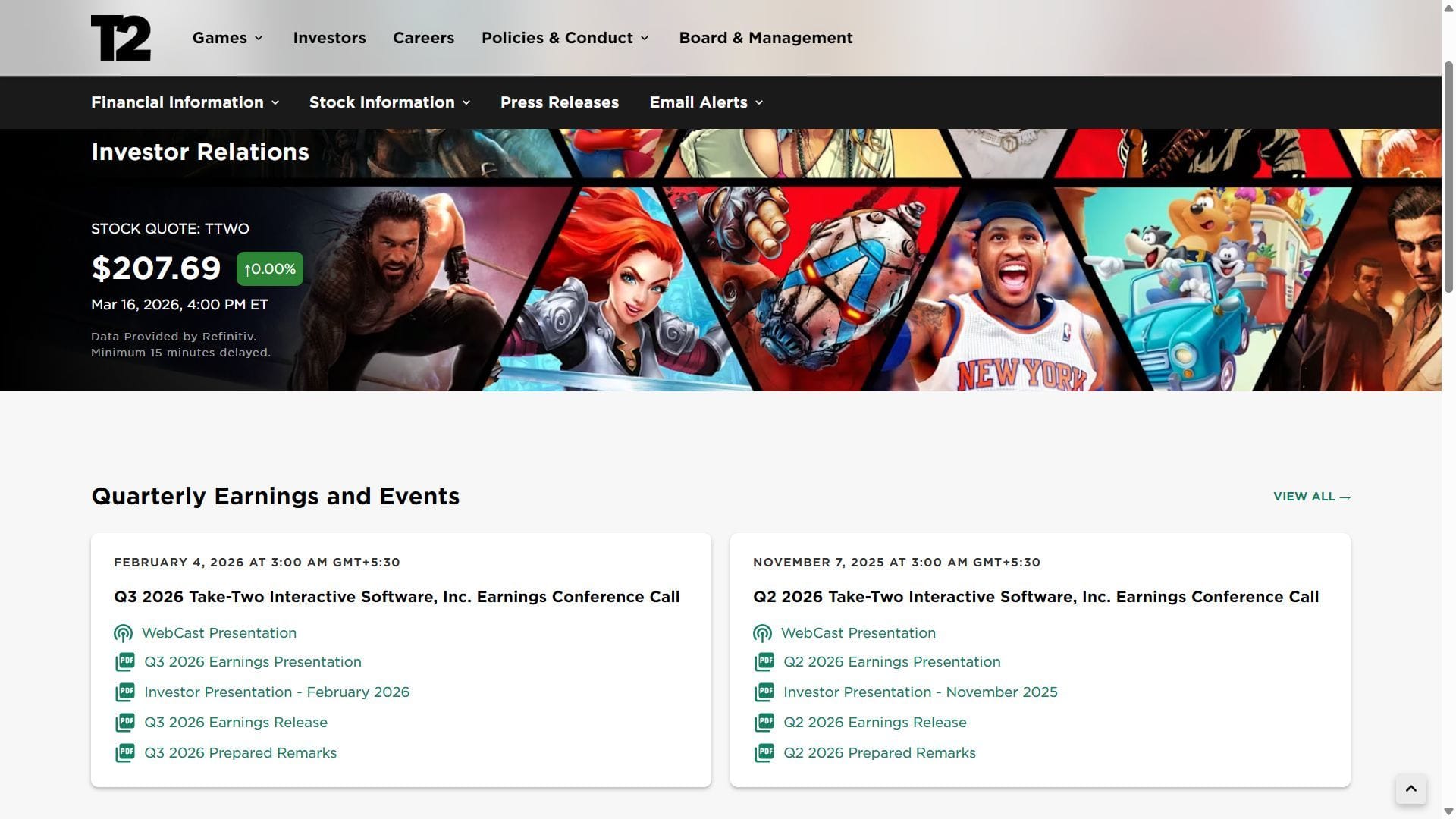Click the Policies & Conduct nav label

click(557, 38)
